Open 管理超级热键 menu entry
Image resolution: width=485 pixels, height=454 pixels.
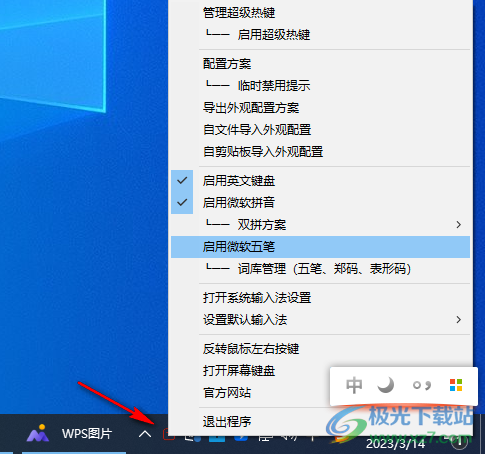[x=320, y=13]
